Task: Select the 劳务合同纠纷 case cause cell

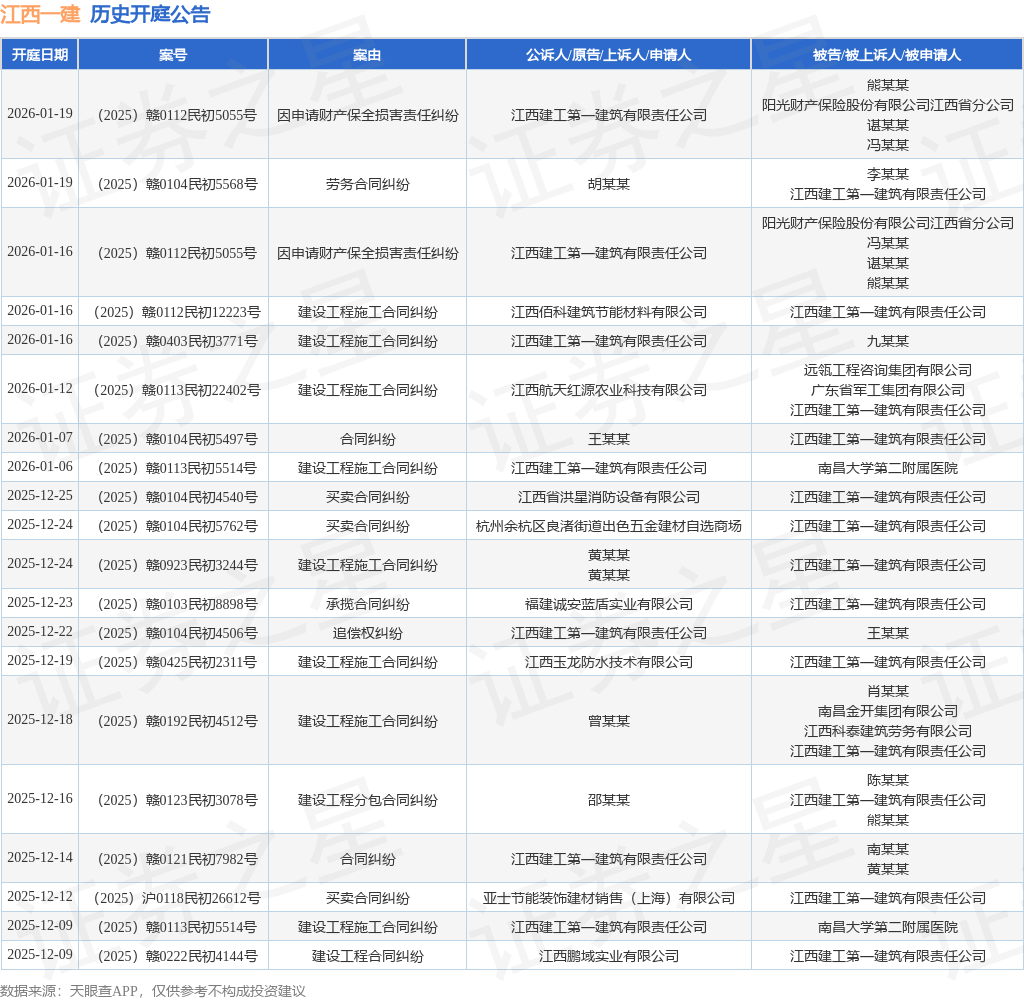Action: point(367,184)
